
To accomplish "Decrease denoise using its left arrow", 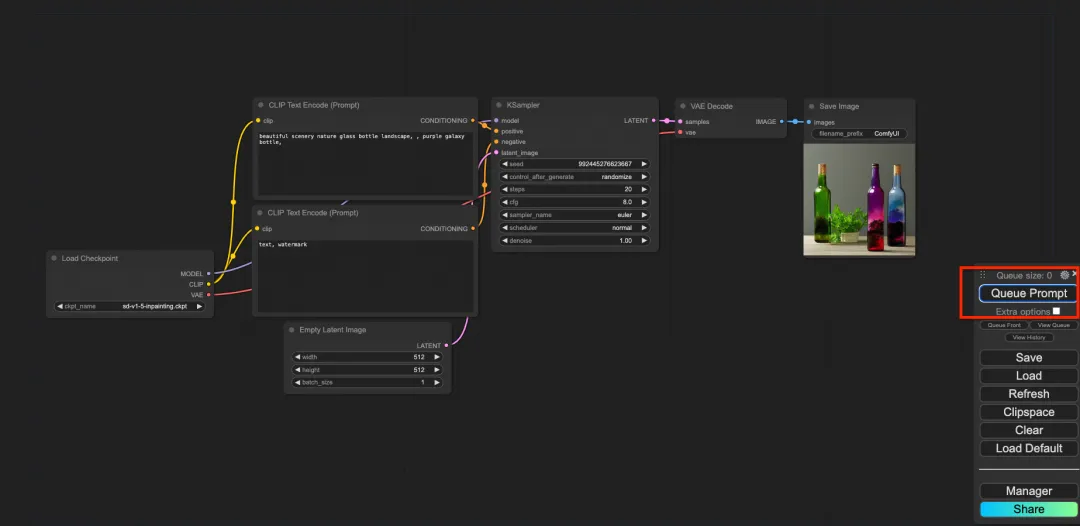I will [x=505, y=241].
